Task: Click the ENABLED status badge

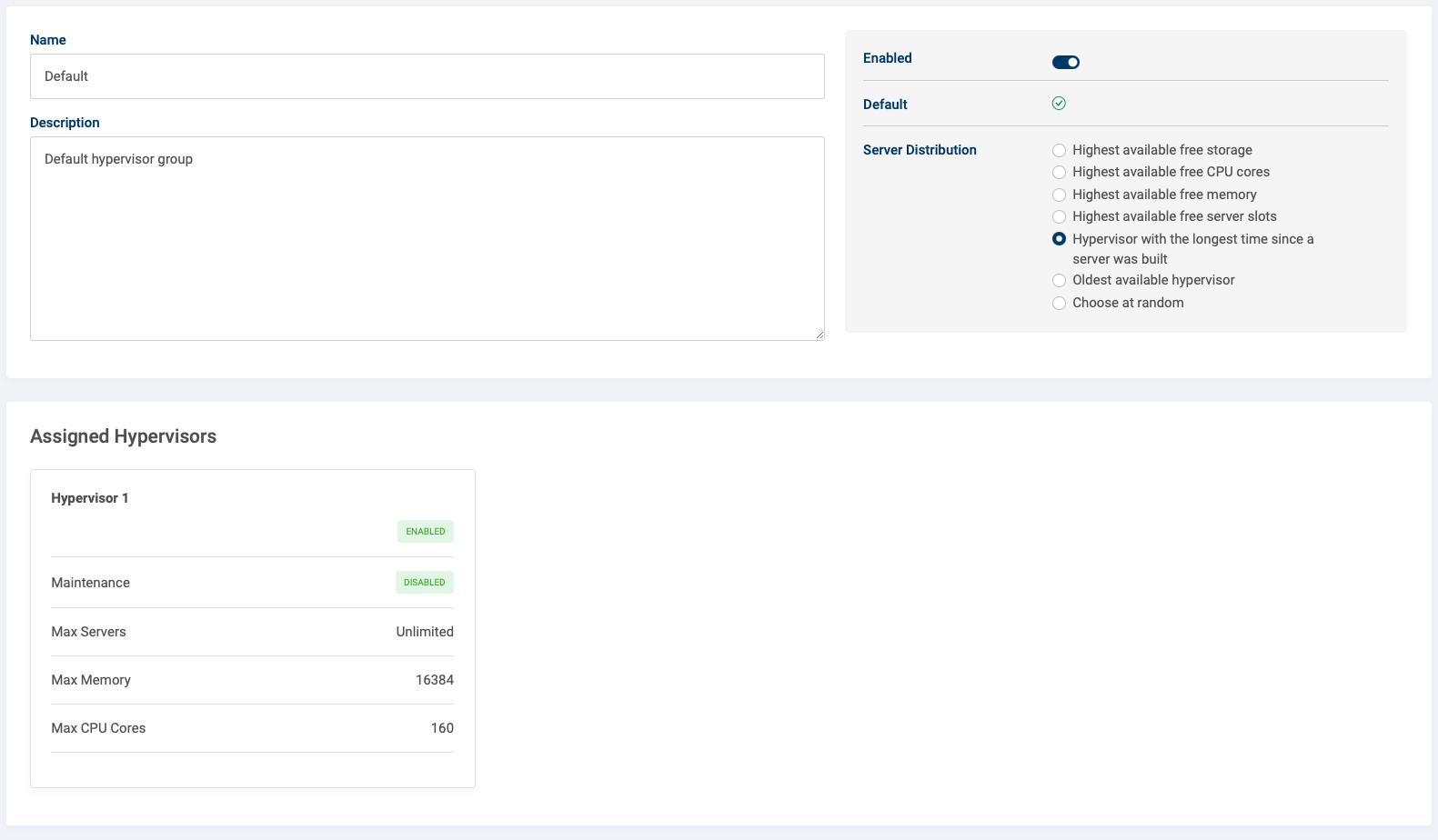Action: [426, 531]
